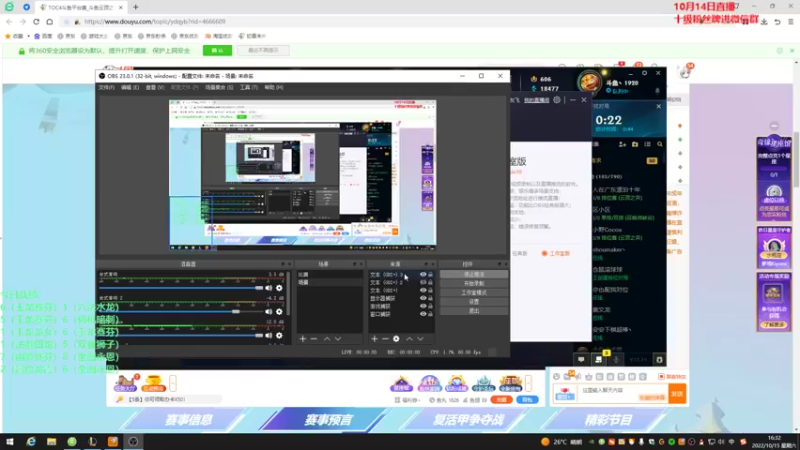Open the second mixer channel settings gear
The width and height of the screenshot is (800, 450).
coord(279,312)
